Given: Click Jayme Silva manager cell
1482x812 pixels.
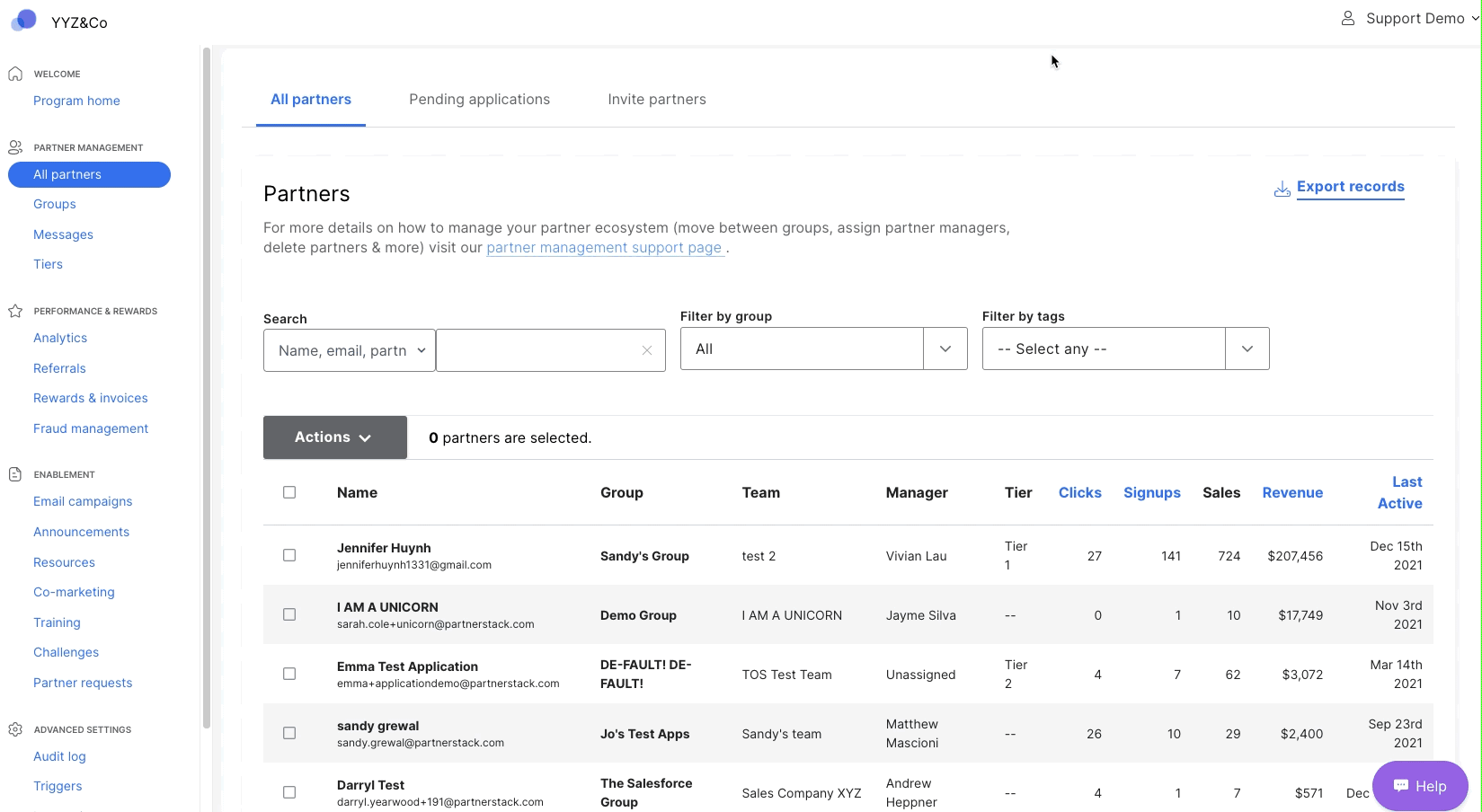Looking at the screenshot, I should pyautogui.click(x=920, y=615).
